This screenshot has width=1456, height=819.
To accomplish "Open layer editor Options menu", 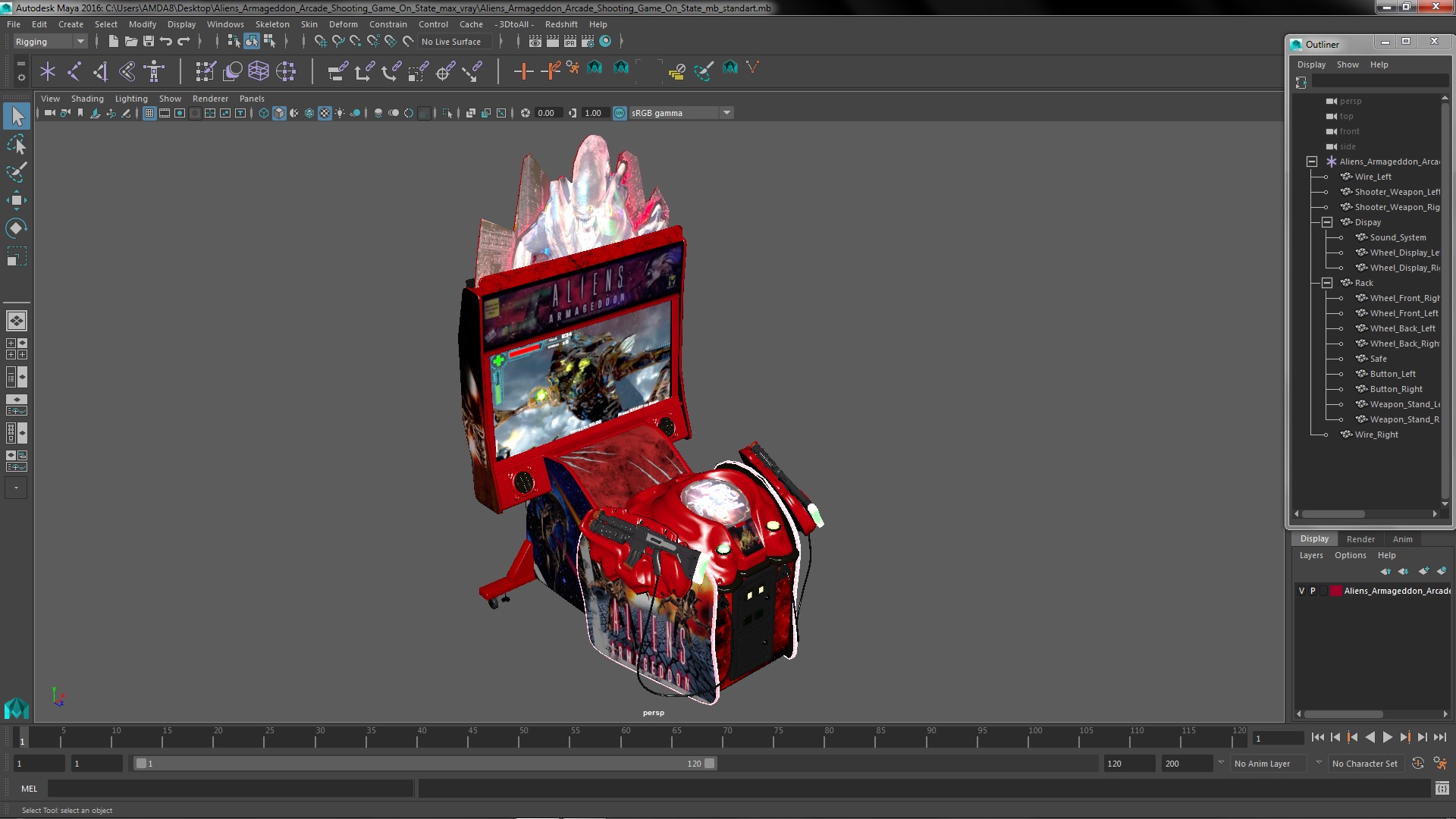I will coord(1350,555).
